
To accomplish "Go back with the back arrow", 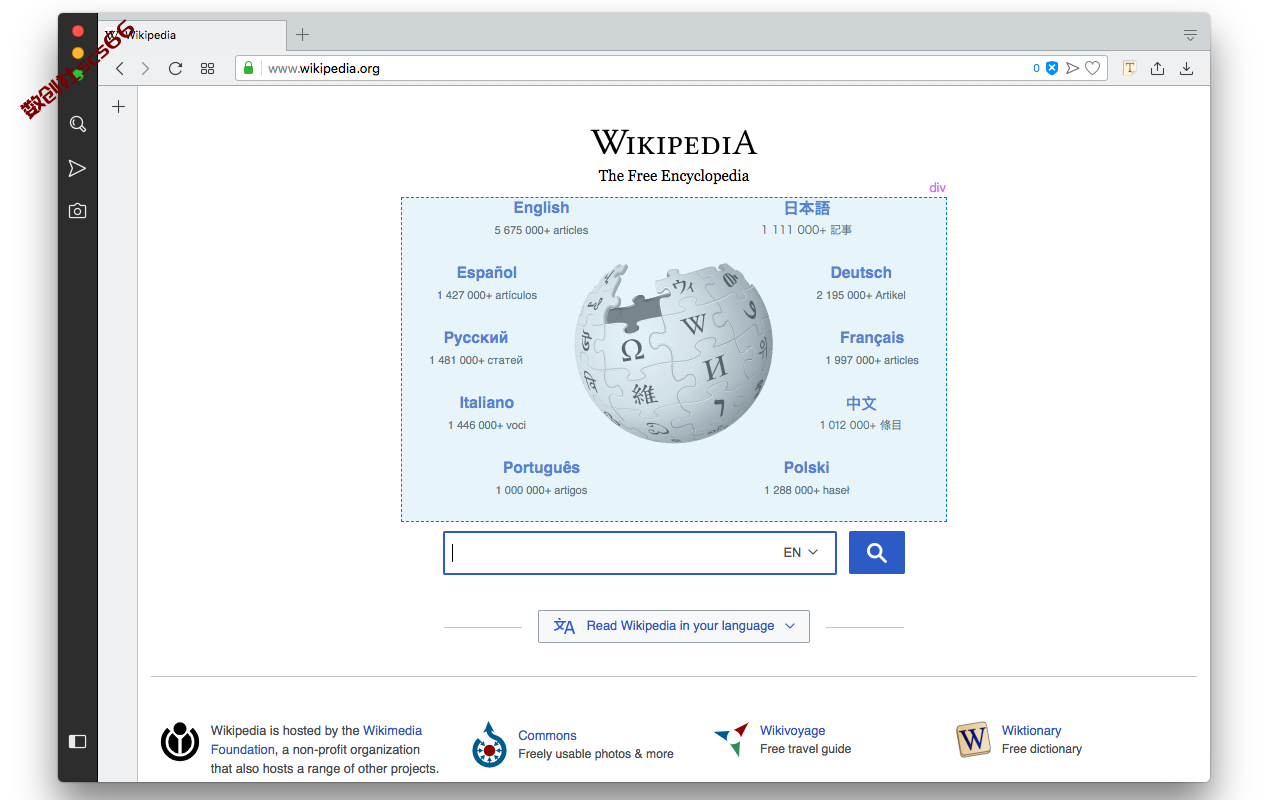I will click(119, 69).
